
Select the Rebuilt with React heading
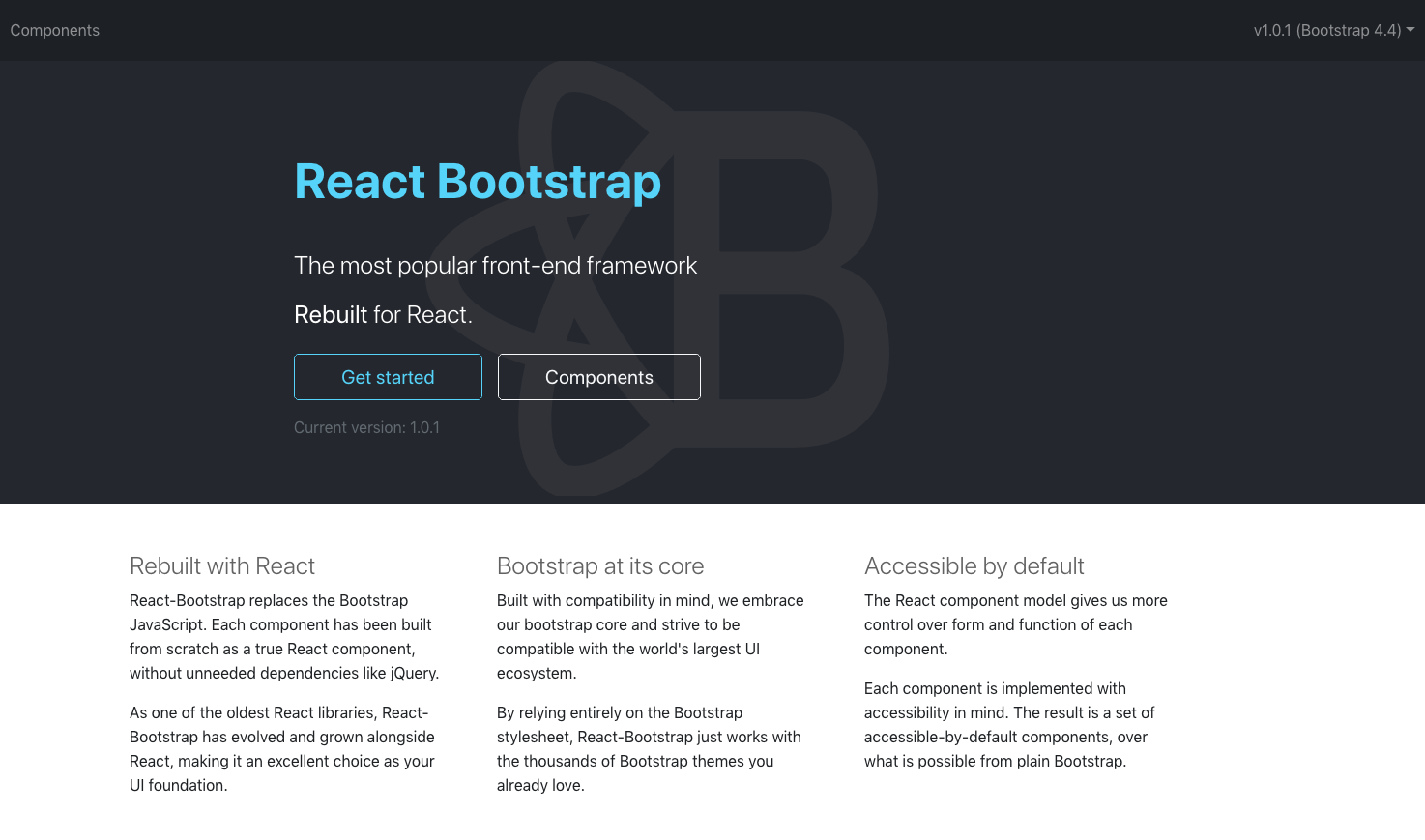coord(222,565)
